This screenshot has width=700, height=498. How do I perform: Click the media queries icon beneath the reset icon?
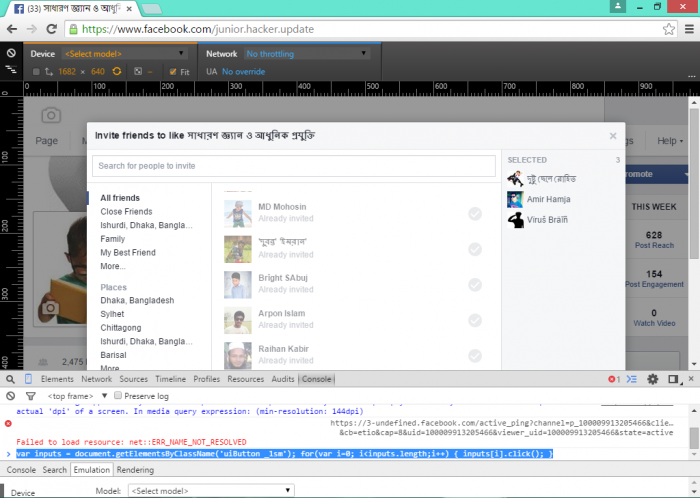pos(11,69)
